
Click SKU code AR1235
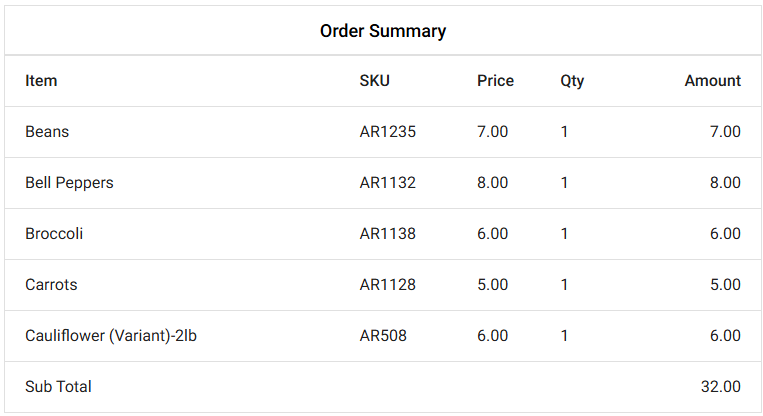387,132
